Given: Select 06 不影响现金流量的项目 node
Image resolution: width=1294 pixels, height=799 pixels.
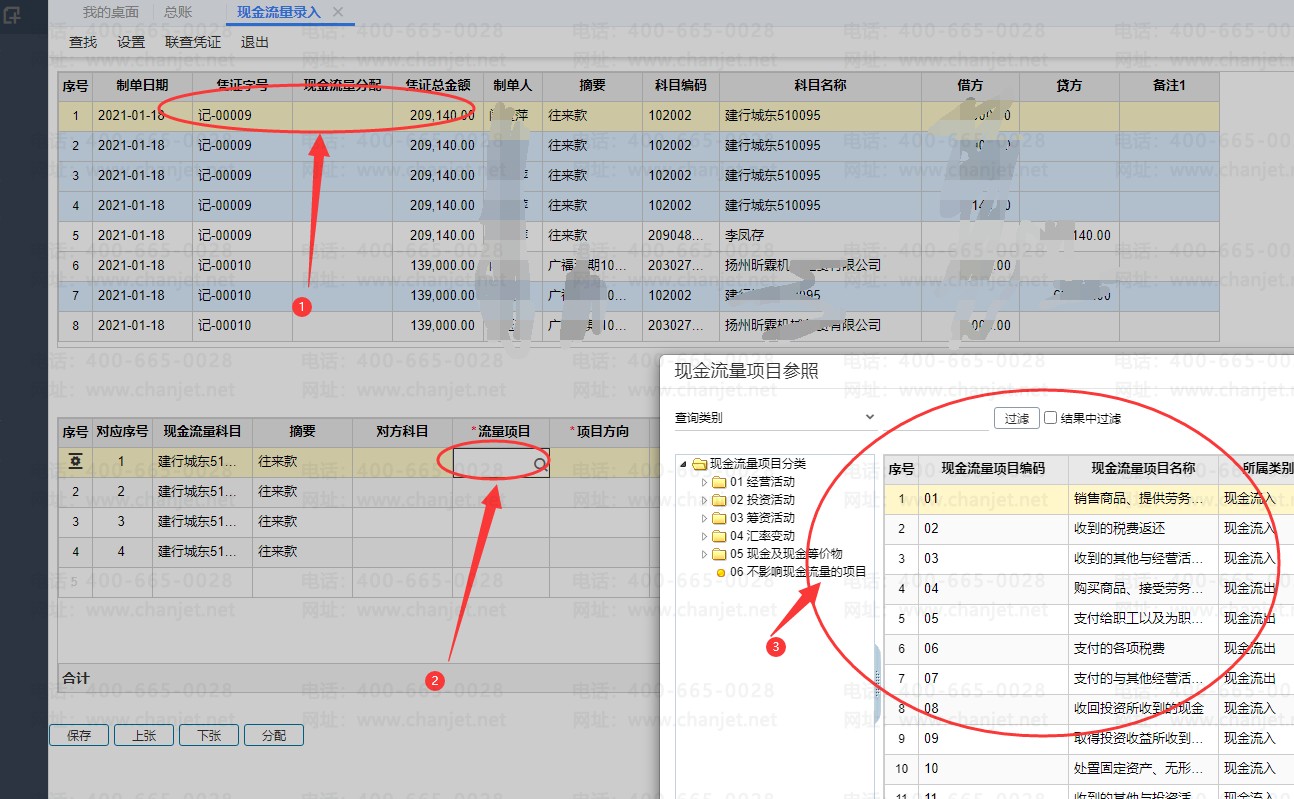Looking at the screenshot, I should click(797, 572).
